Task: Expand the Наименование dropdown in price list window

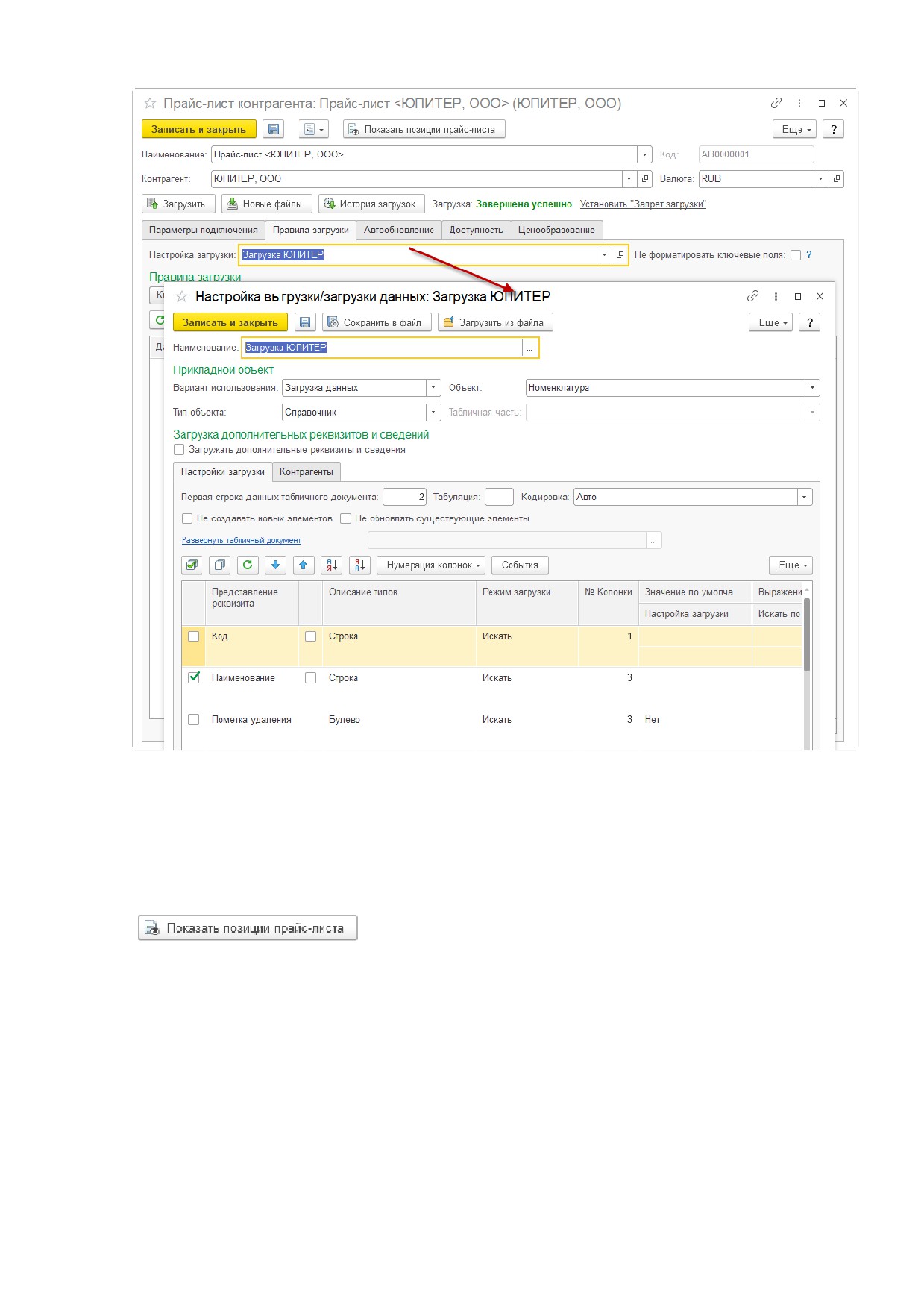Action: coord(644,154)
